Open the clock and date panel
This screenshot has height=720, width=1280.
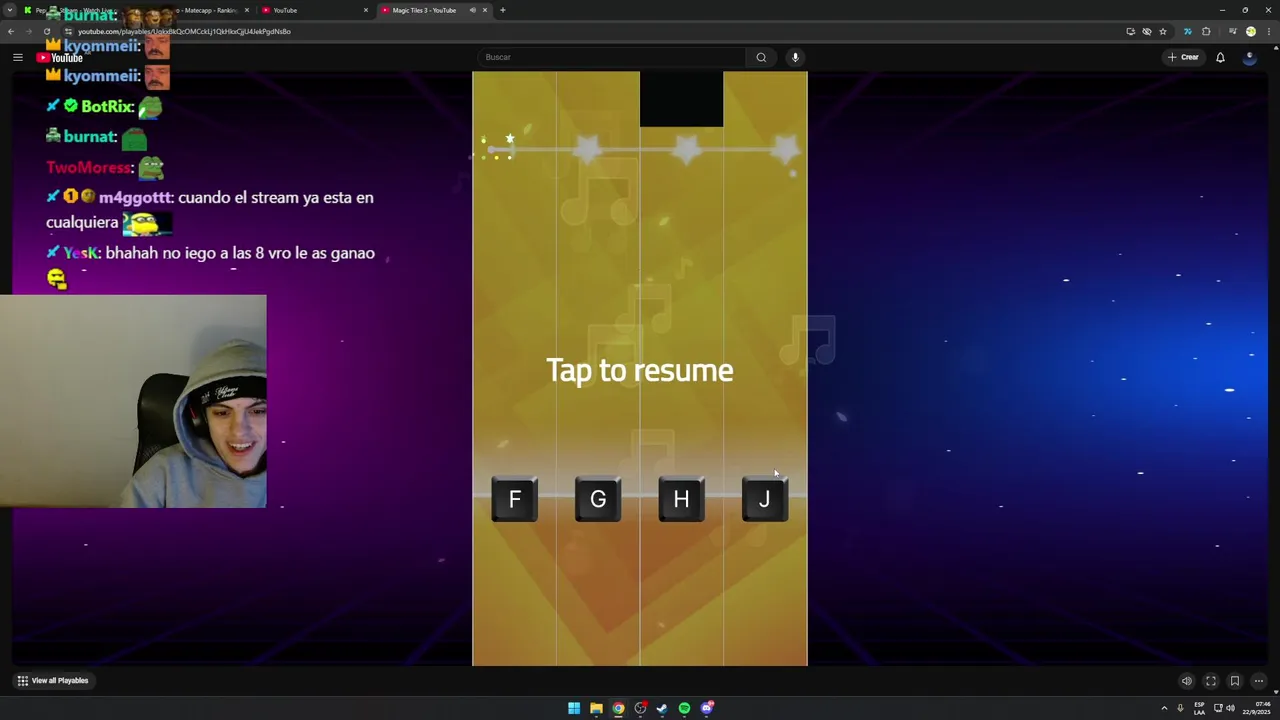tap(1256, 708)
